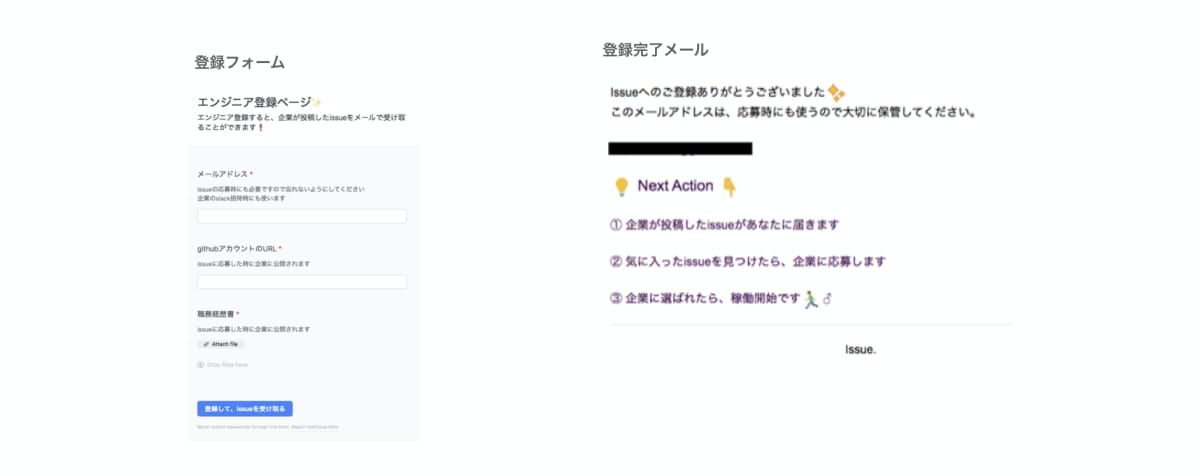
Task: Click the 登録完了メール heading
Action: 656,49
